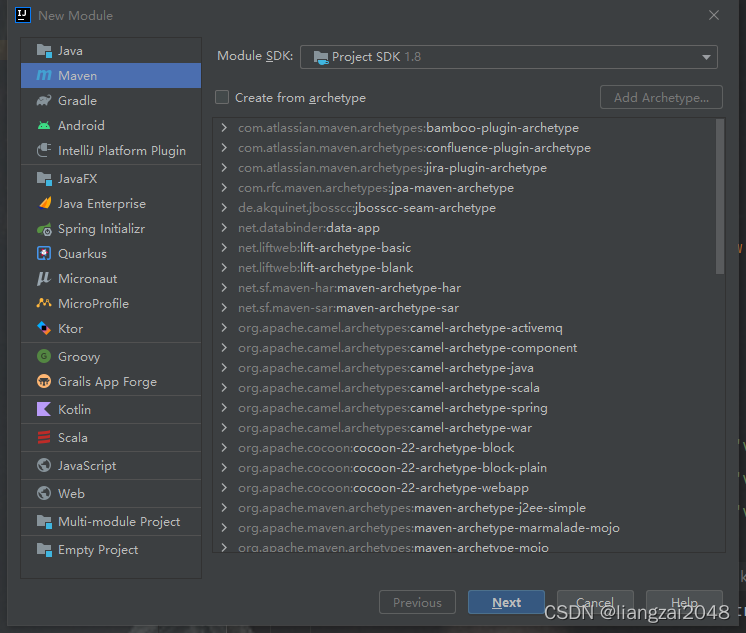Close the New Module dialog
The width and height of the screenshot is (746, 633).
(x=714, y=15)
